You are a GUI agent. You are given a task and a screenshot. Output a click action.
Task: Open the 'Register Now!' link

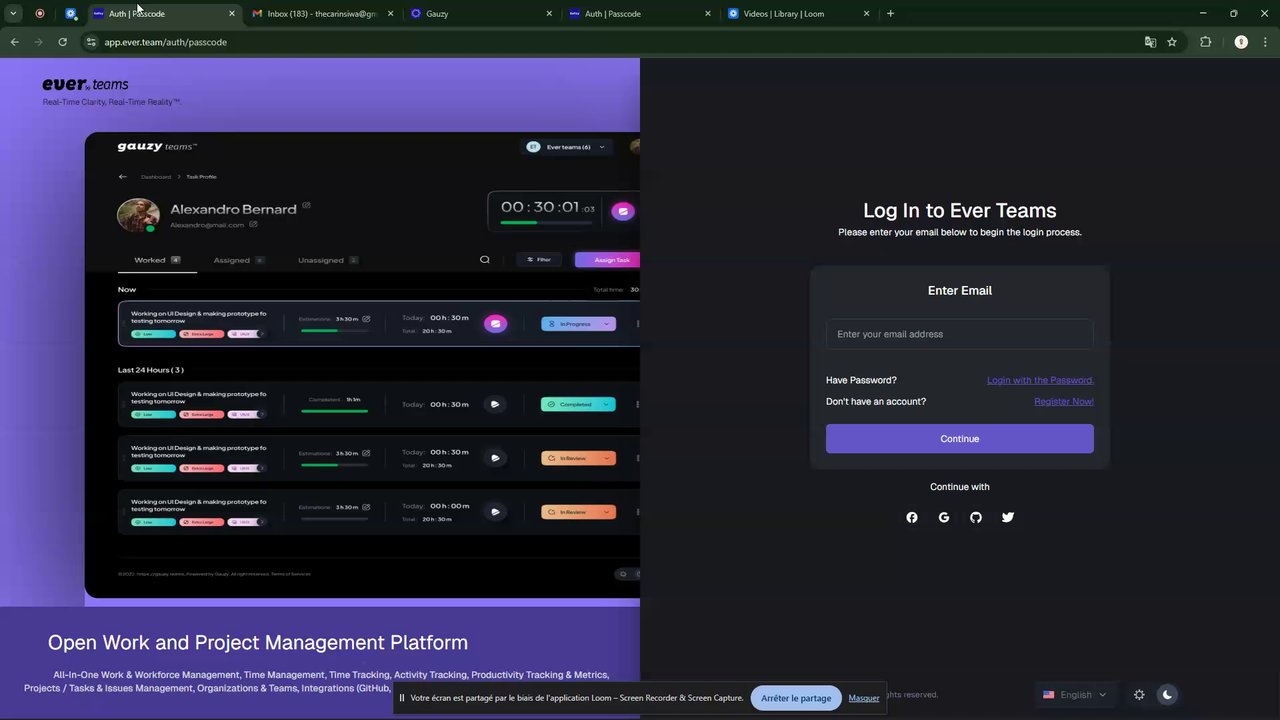pyautogui.click(x=1064, y=401)
